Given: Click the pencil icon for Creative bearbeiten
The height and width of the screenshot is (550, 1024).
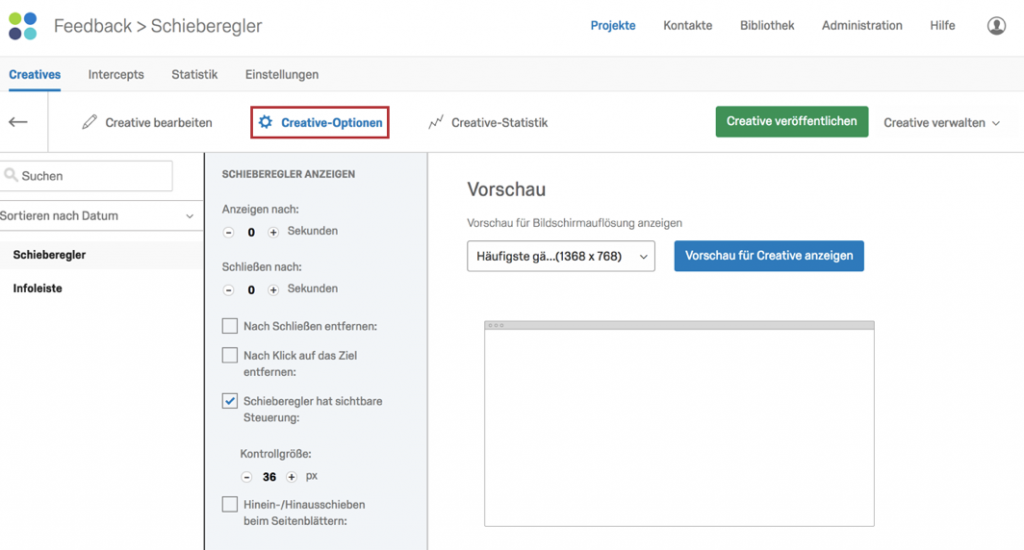Looking at the screenshot, I should tap(89, 122).
